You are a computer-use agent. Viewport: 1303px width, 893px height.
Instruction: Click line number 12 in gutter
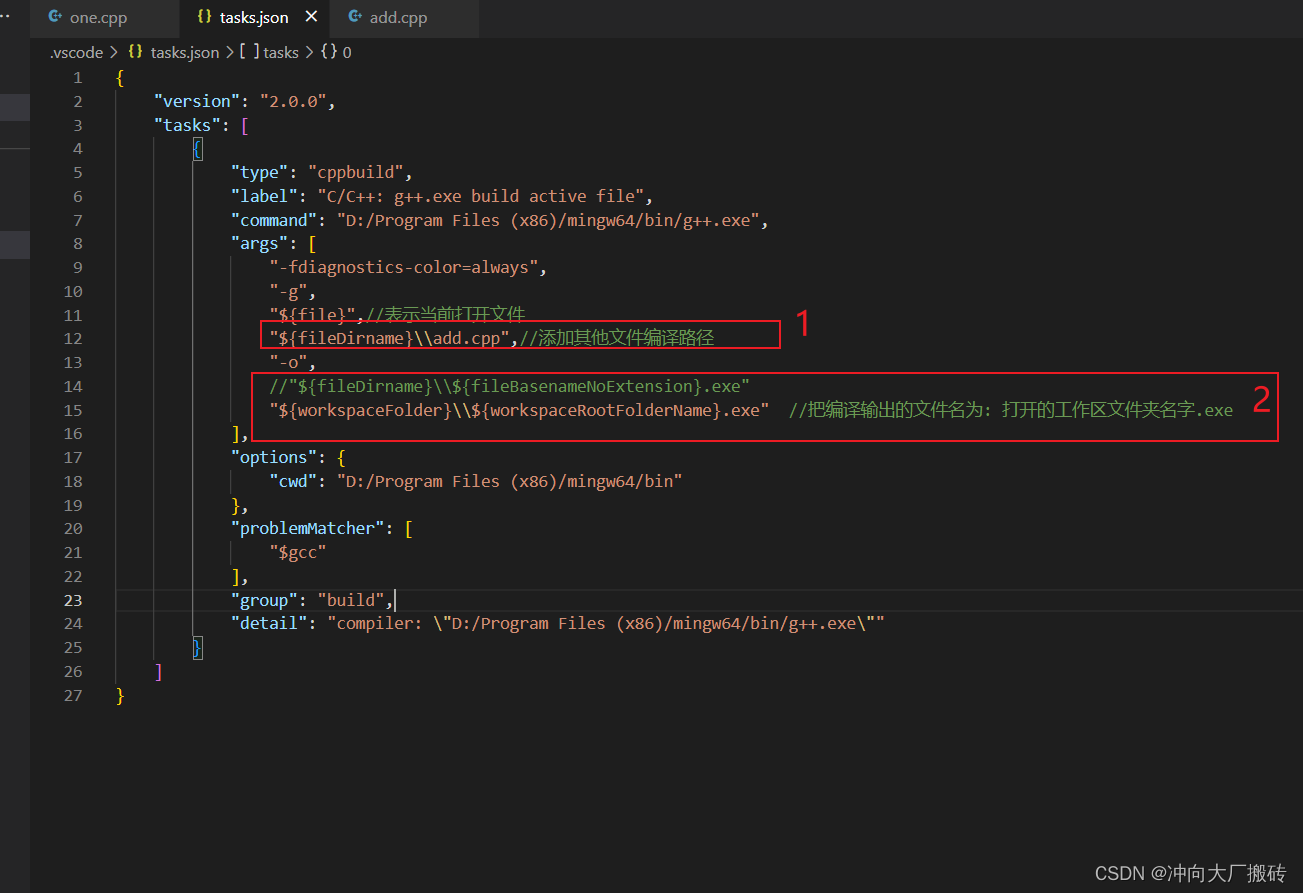point(73,338)
